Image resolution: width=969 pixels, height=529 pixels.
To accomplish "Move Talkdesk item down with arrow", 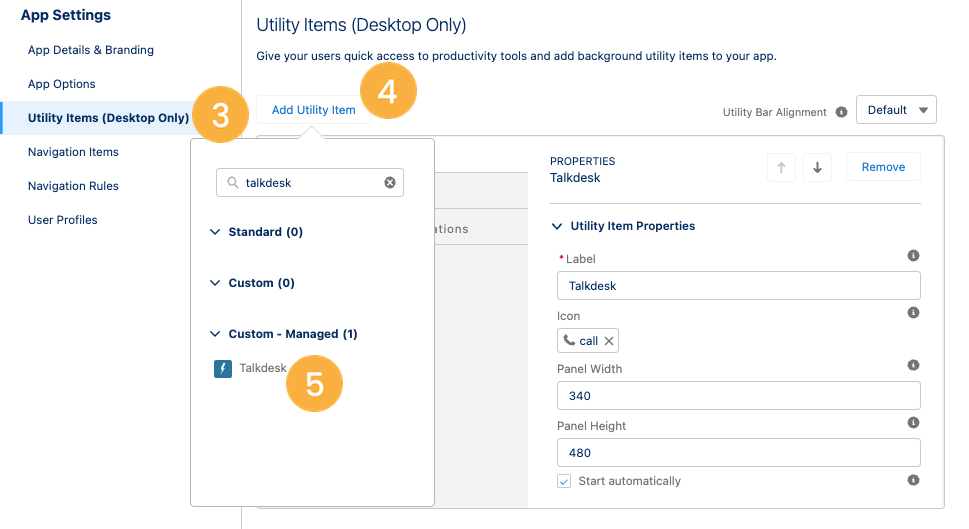I will (817, 167).
